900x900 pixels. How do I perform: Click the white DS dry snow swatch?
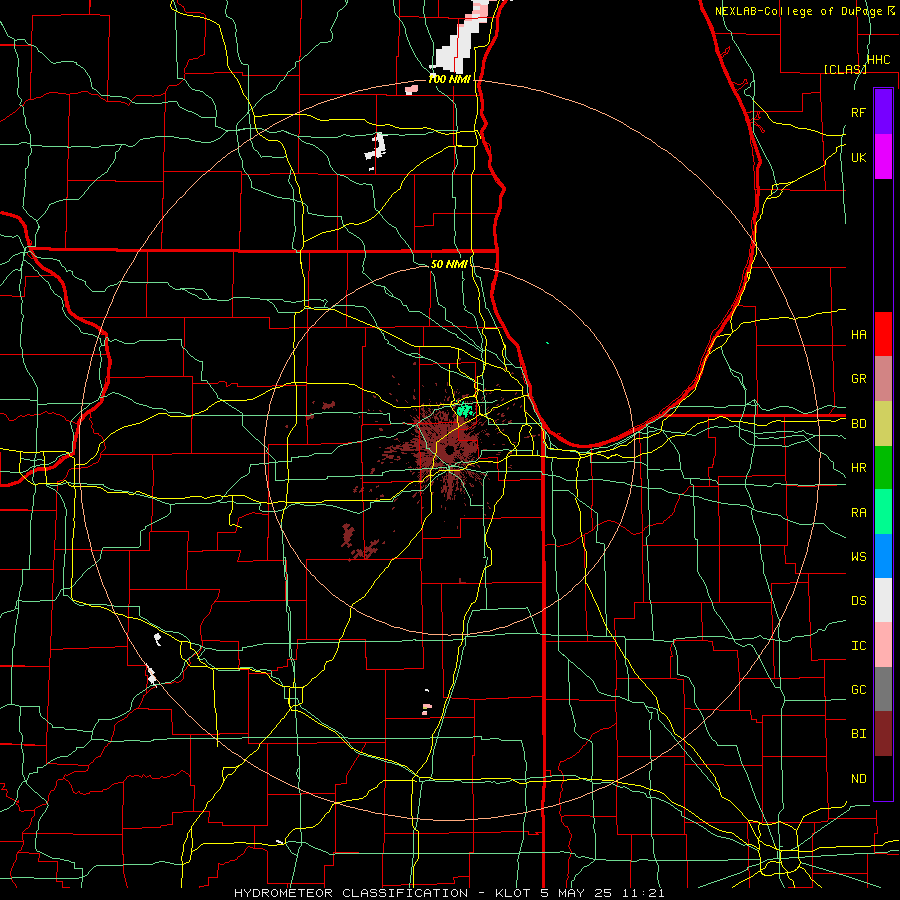click(883, 600)
